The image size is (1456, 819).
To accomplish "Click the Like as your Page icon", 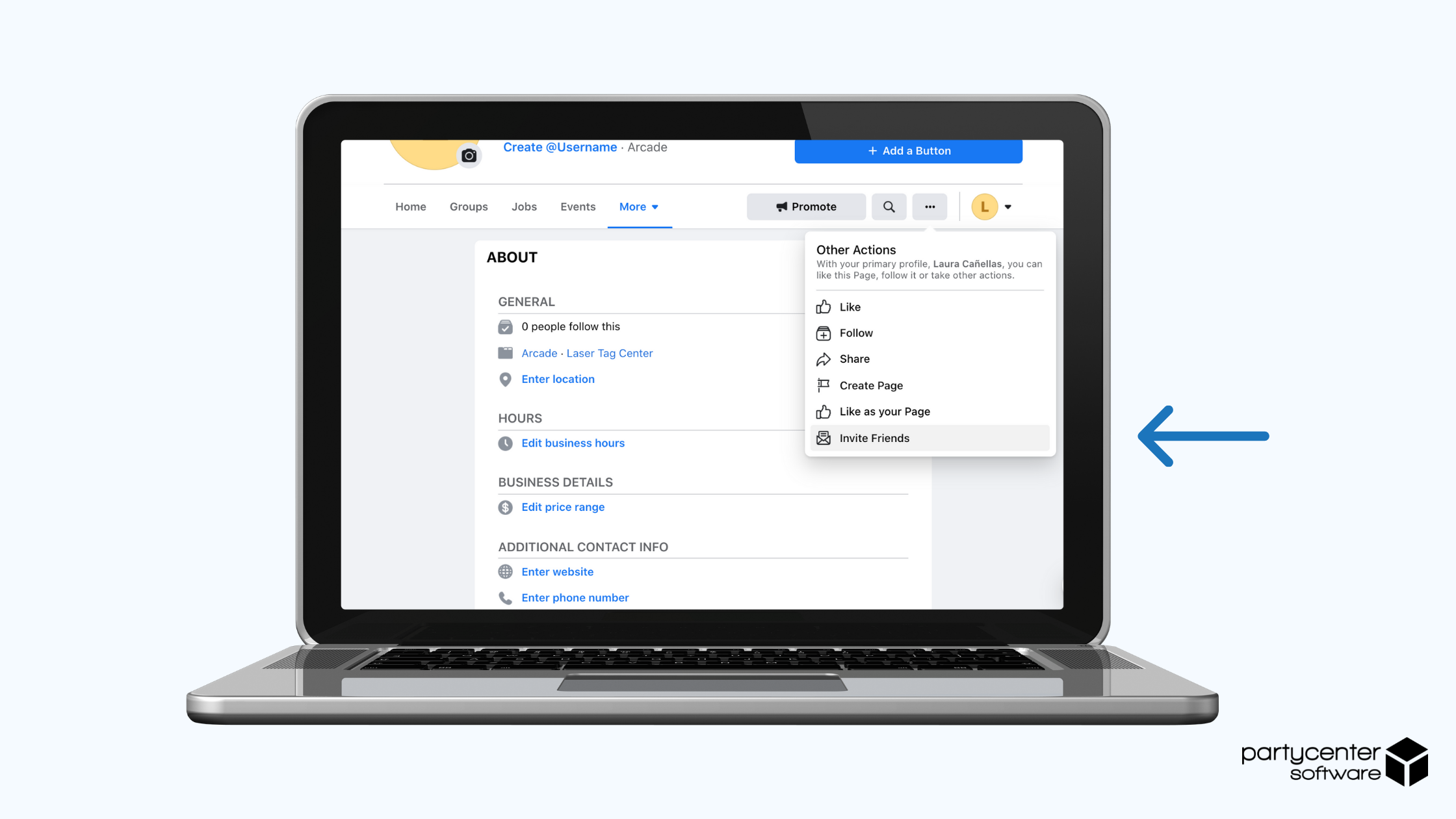I will (824, 411).
